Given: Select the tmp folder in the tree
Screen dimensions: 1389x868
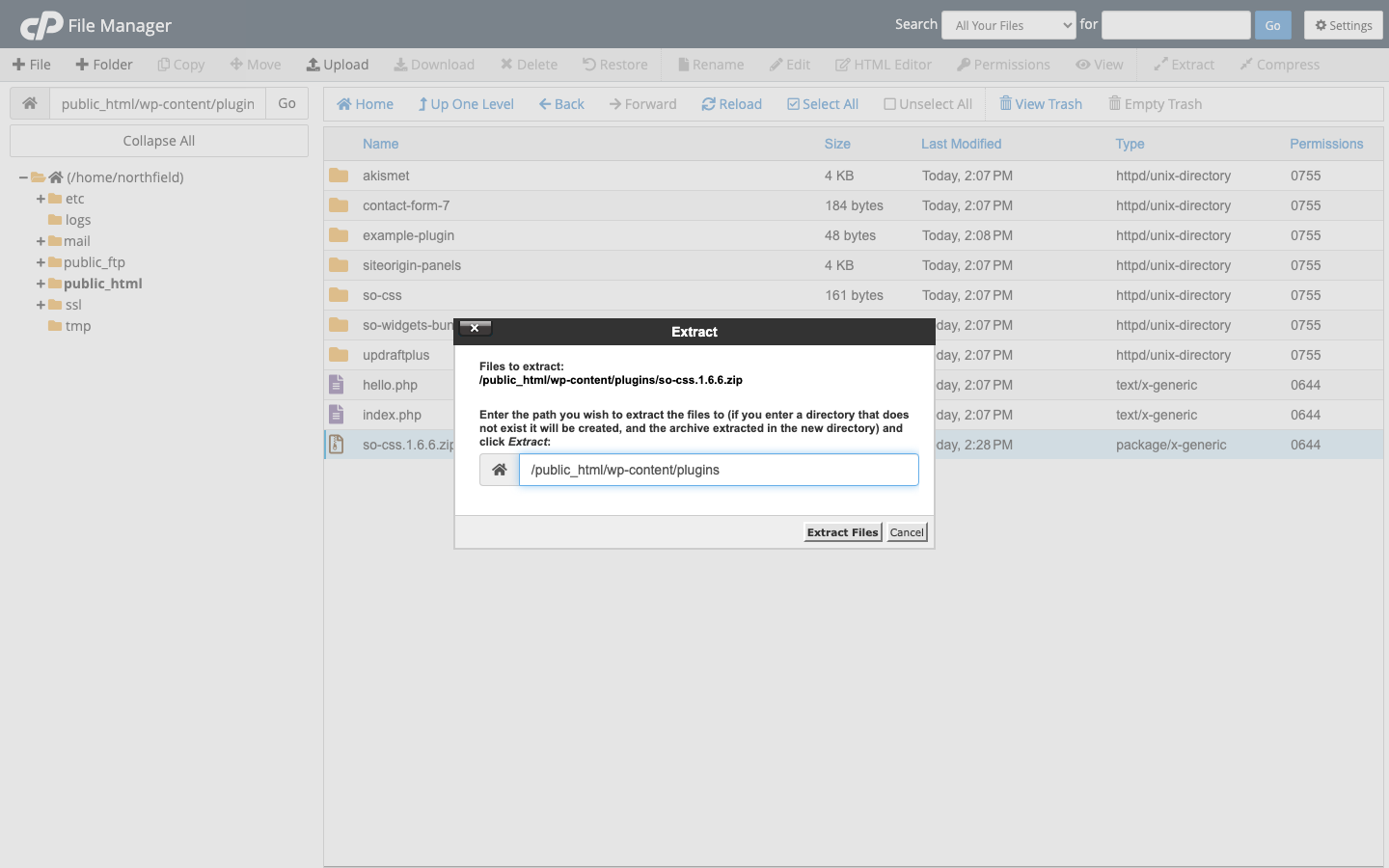Looking at the screenshot, I should point(77,326).
